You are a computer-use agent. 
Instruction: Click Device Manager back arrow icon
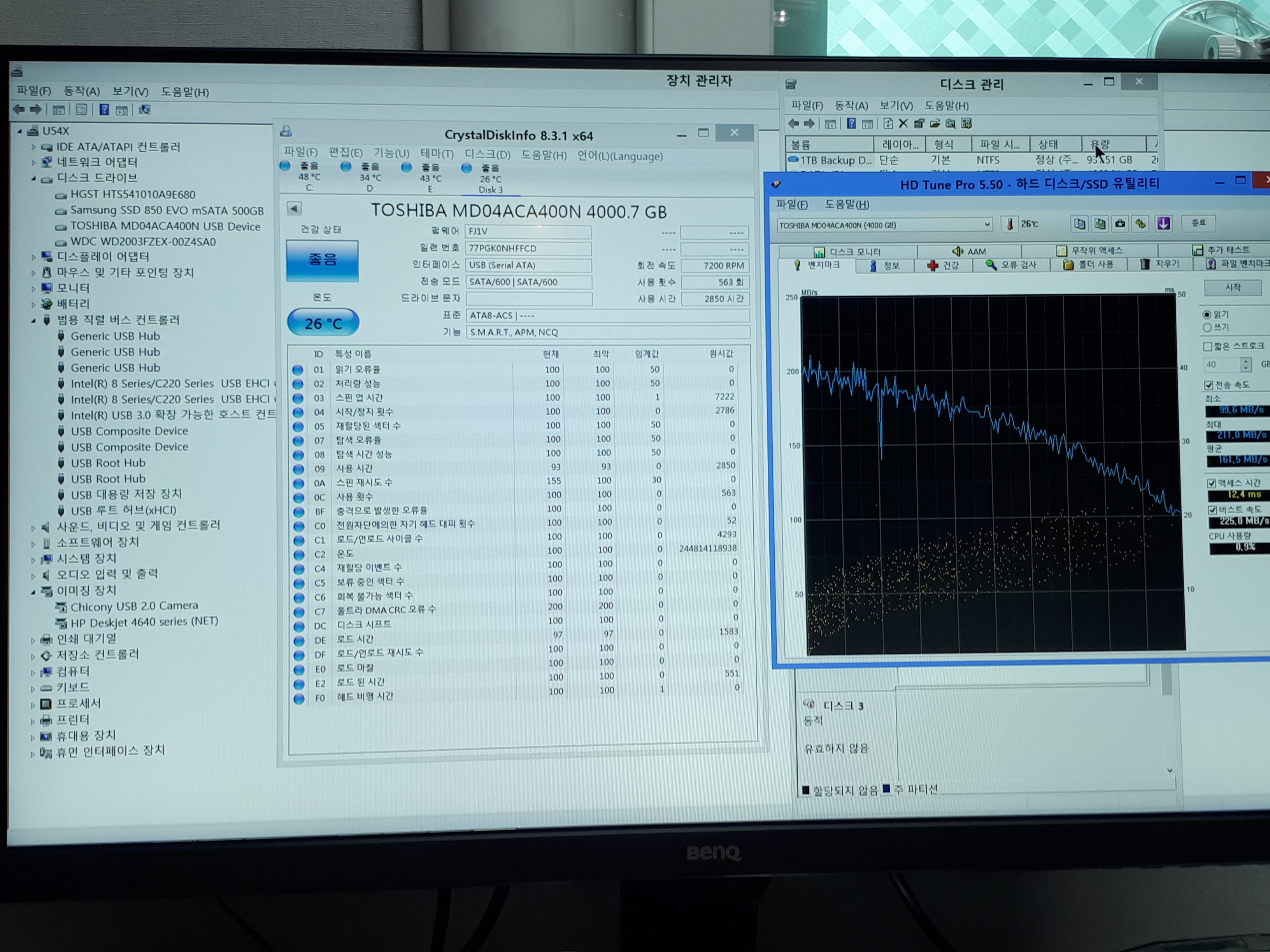tap(19, 109)
